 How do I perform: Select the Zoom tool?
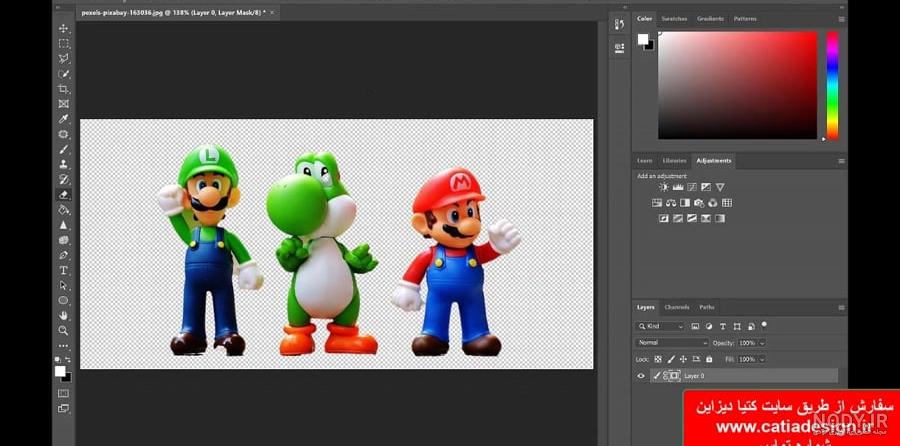click(x=64, y=330)
